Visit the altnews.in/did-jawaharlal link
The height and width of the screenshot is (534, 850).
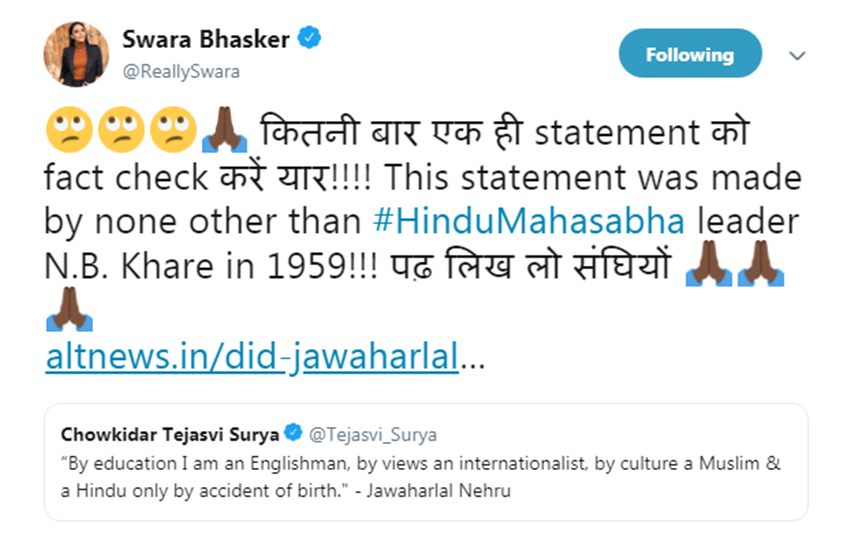tap(252, 357)
